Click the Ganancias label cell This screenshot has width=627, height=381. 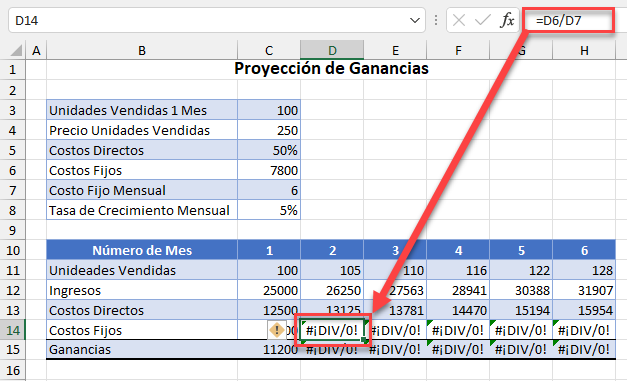point(142,349)
